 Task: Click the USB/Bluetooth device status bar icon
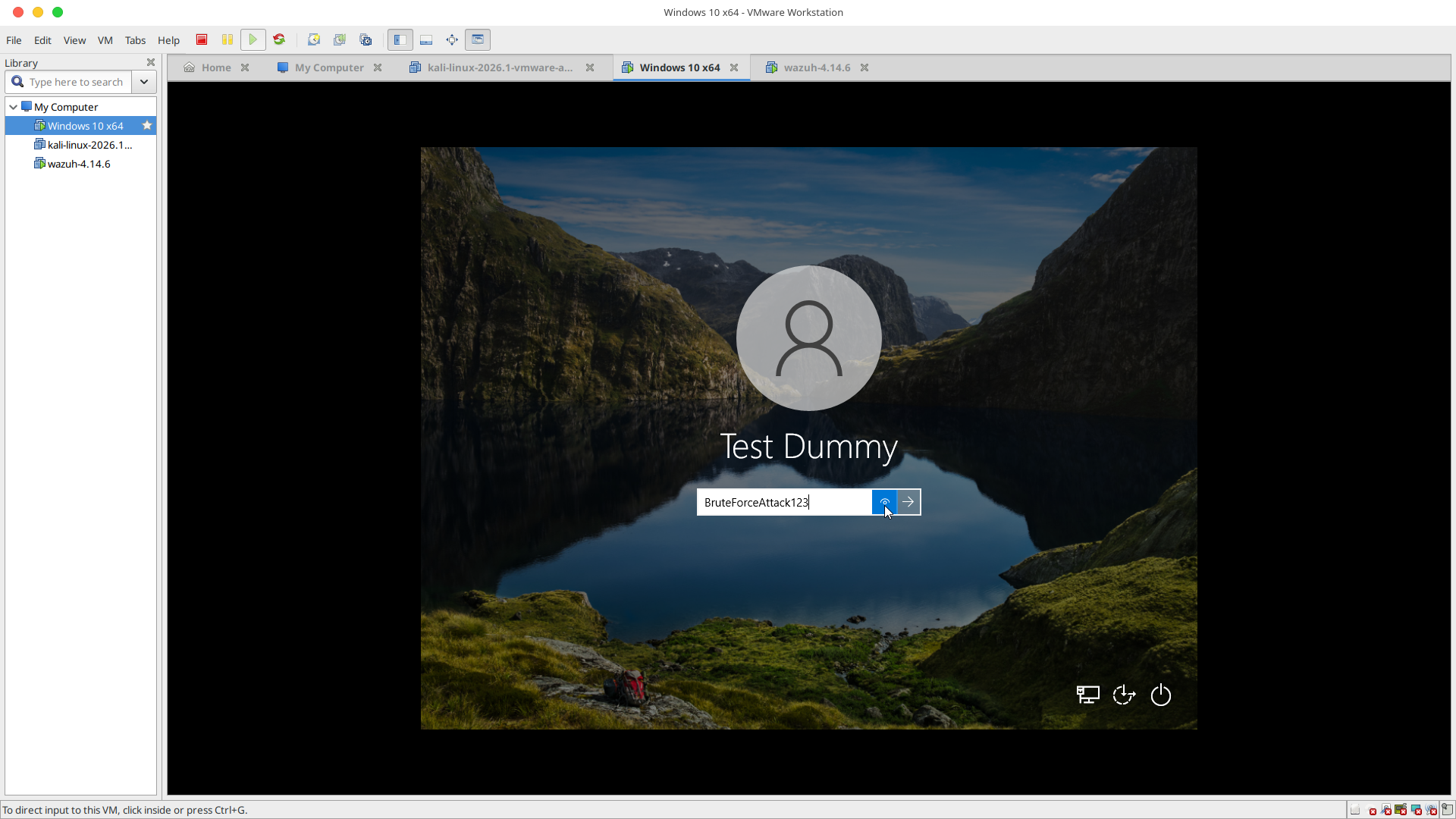(1431, 809)
